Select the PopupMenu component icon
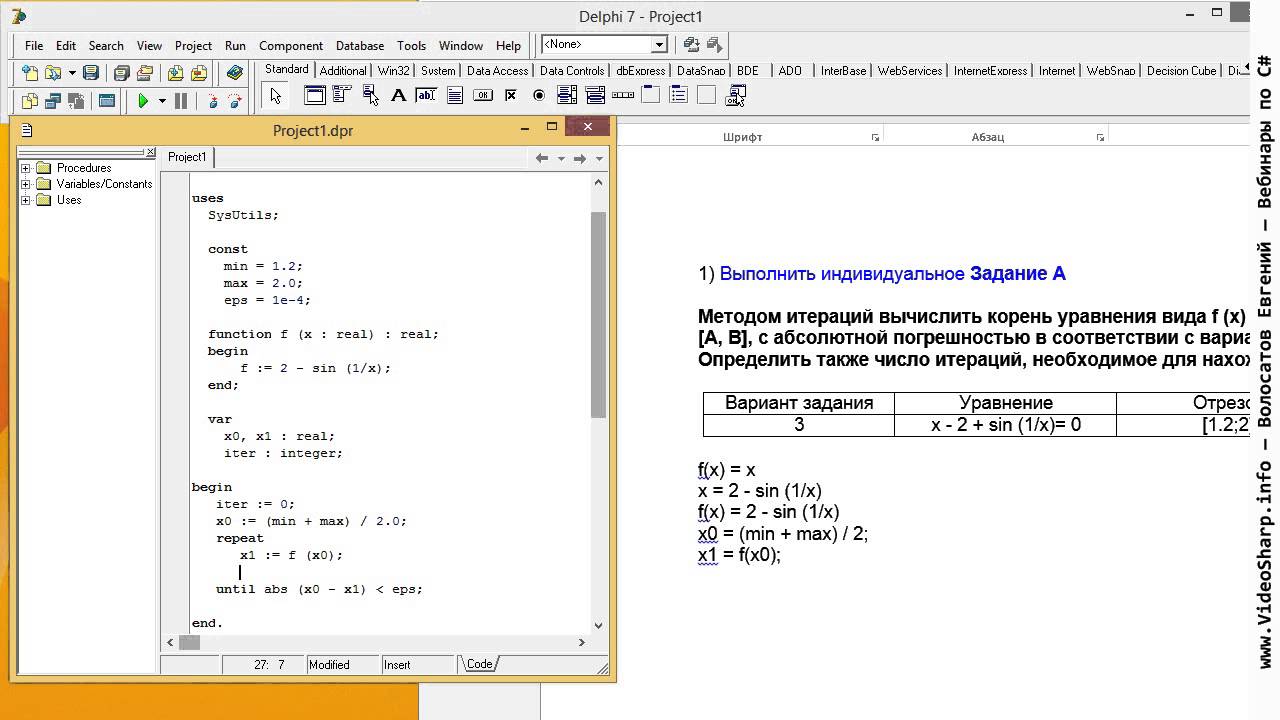This screenshot has height=720, width=1280. point(371,95)
